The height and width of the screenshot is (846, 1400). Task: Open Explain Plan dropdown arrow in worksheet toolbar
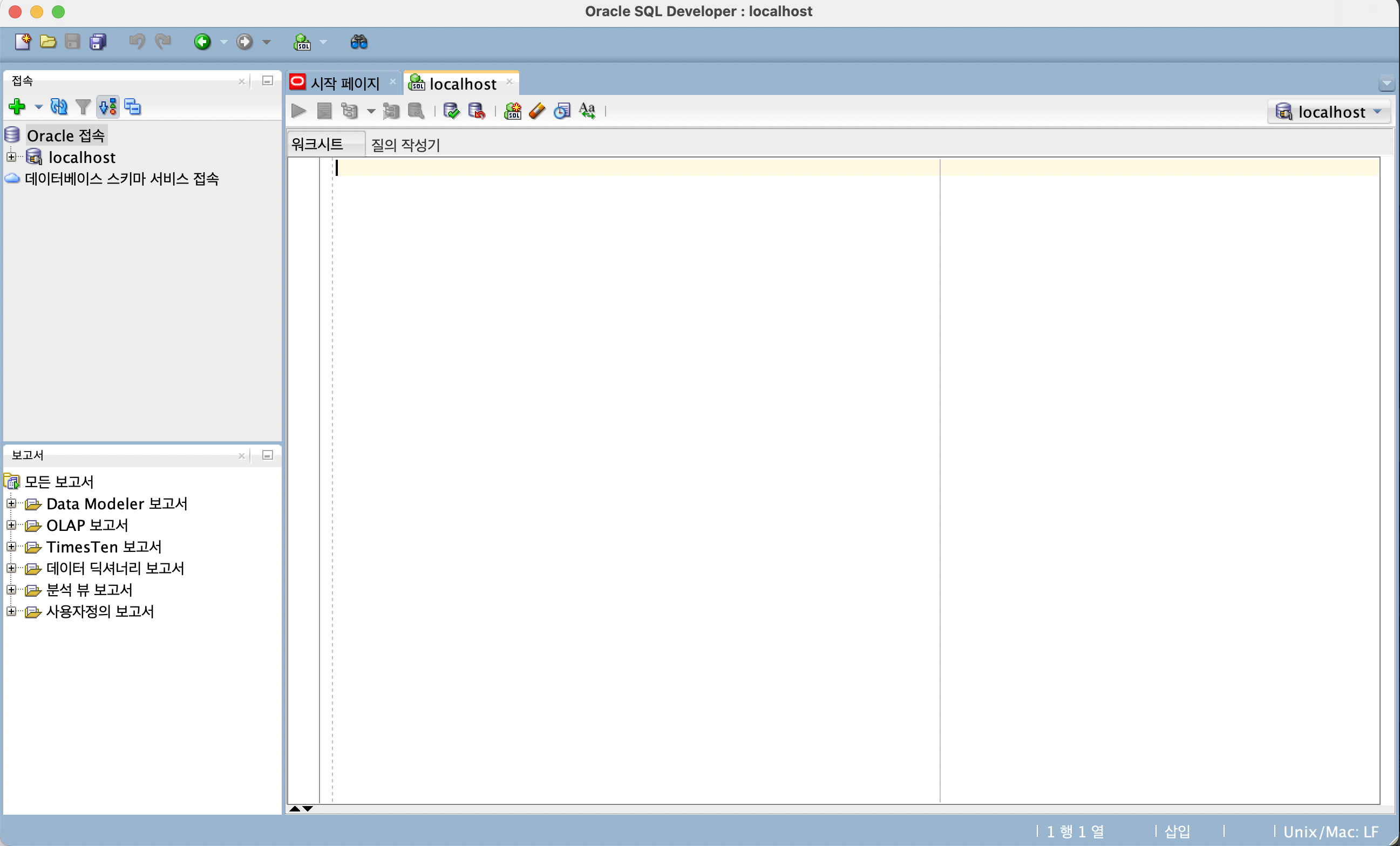(370, 111)
